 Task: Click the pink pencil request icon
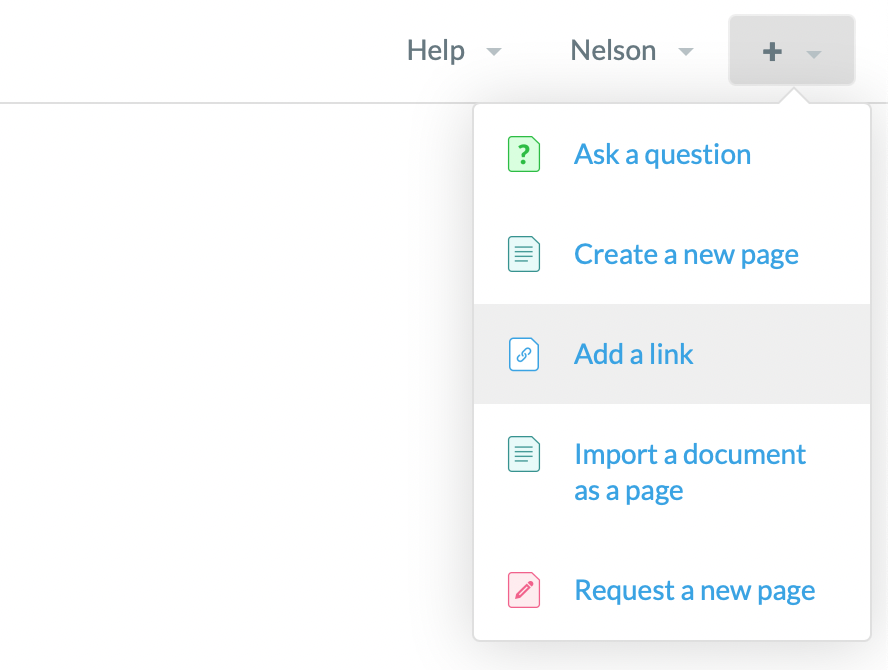click(x=523, y=591)
